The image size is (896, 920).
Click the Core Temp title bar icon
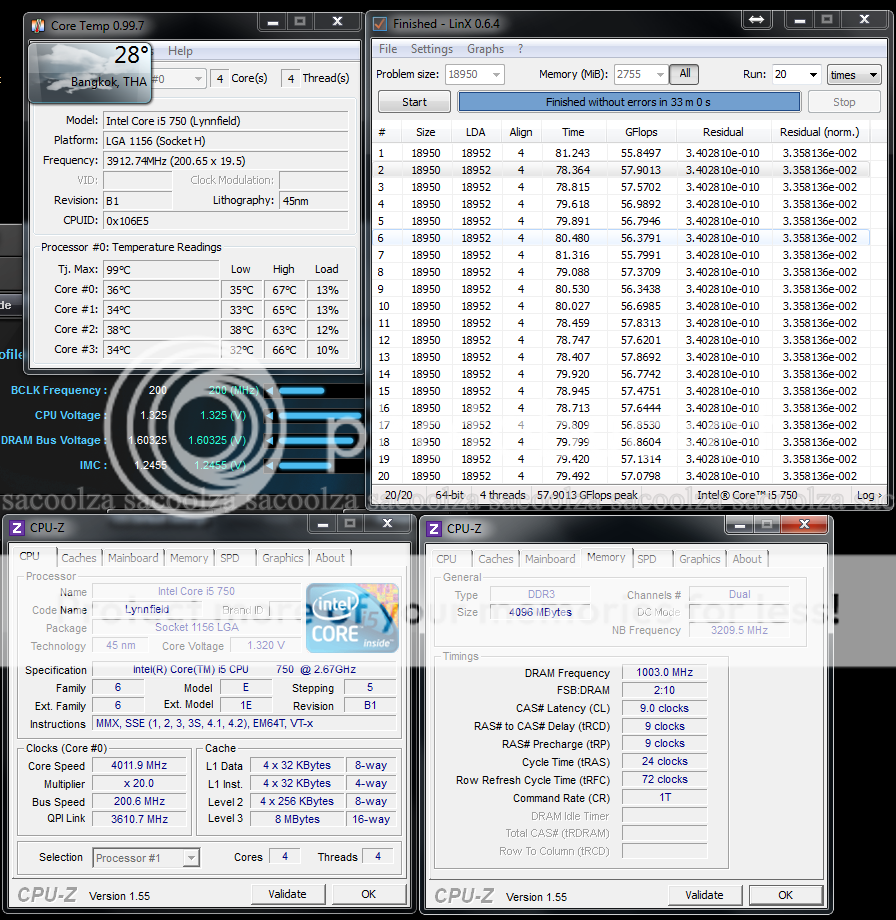pyautogui.click(x=37, y=24)
